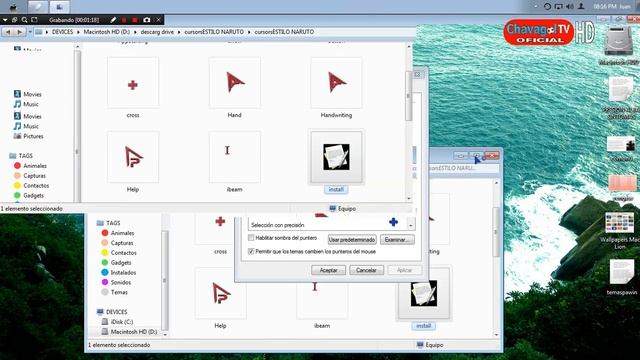Uncheck Permitir que los temas cambien los punteros
This screenshot has width=640, height=360.
251,251
